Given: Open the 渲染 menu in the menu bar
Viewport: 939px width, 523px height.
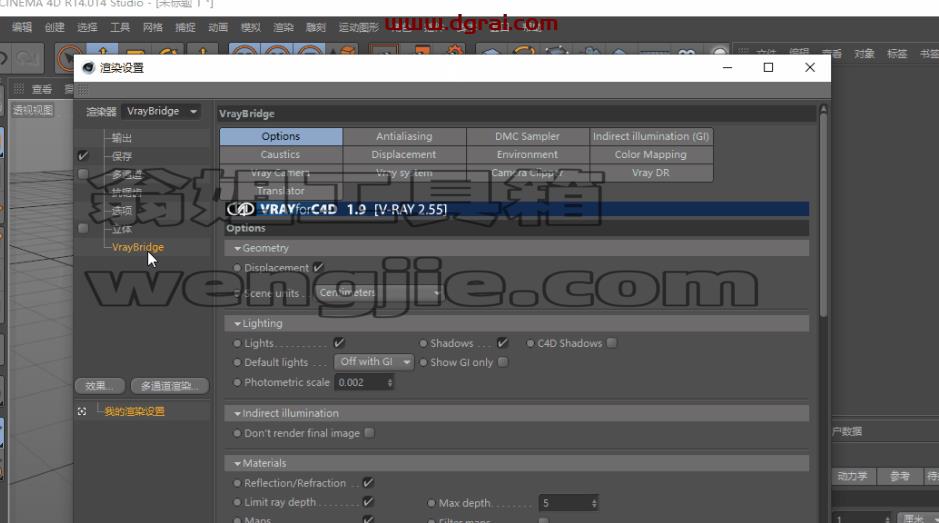Looking at the screenshot, I should coord(283,27).
